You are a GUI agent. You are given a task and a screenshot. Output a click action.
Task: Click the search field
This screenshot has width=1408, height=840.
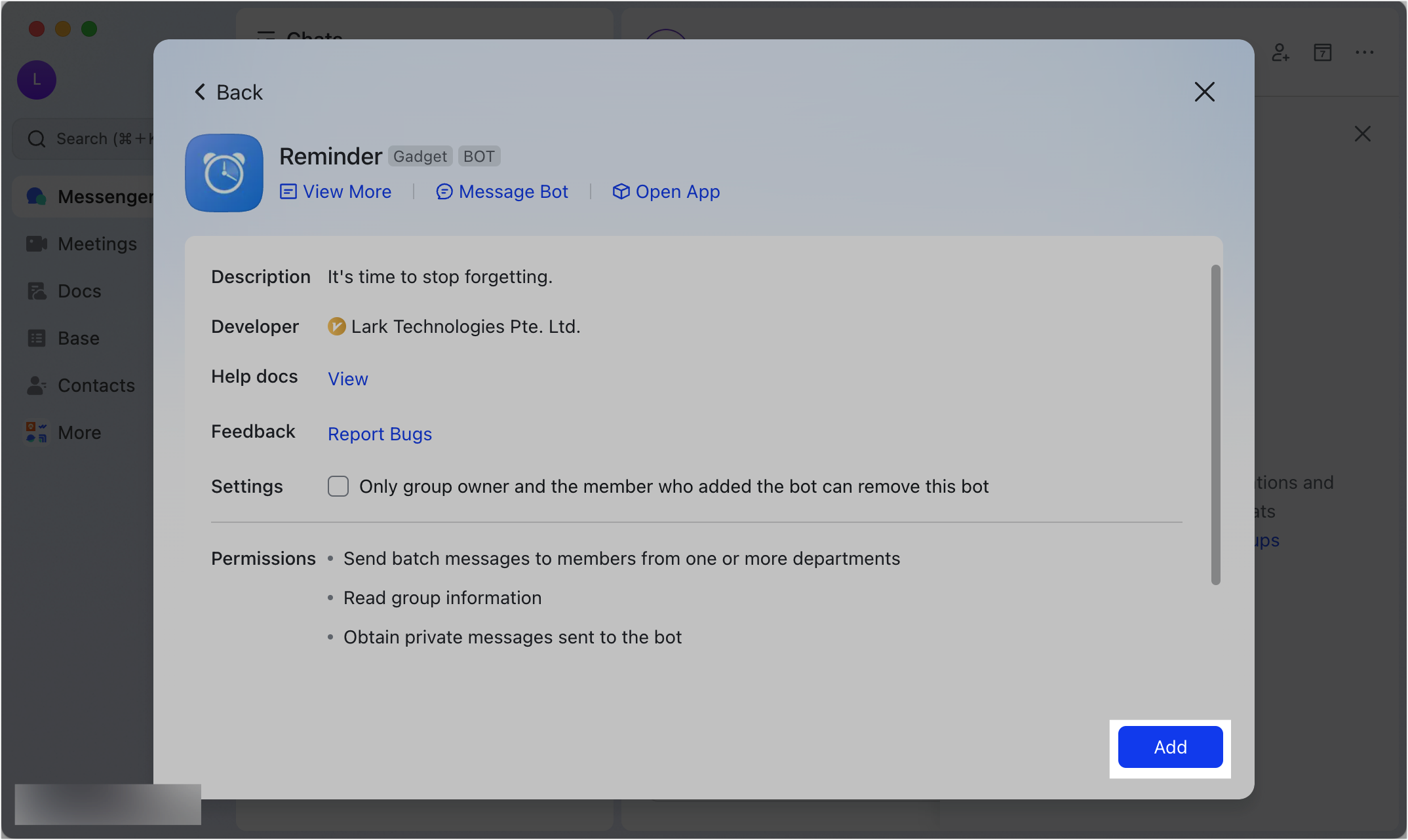click(92, 138)
